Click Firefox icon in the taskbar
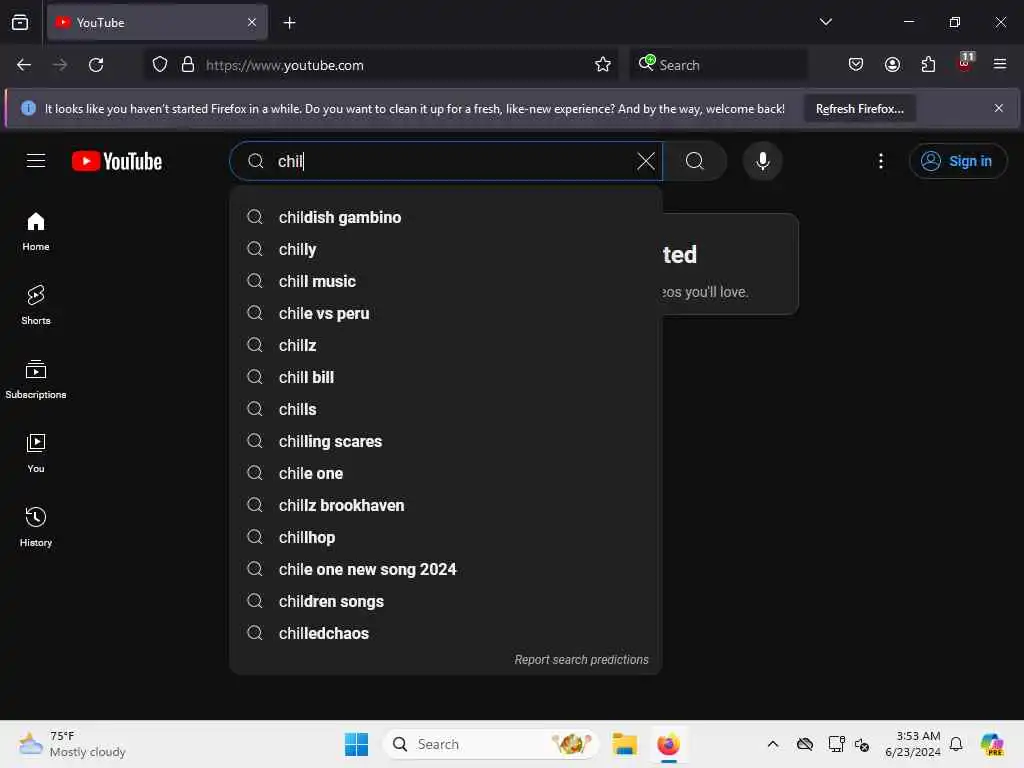This screenshot has height=768, width=1024. pos(668,744)
